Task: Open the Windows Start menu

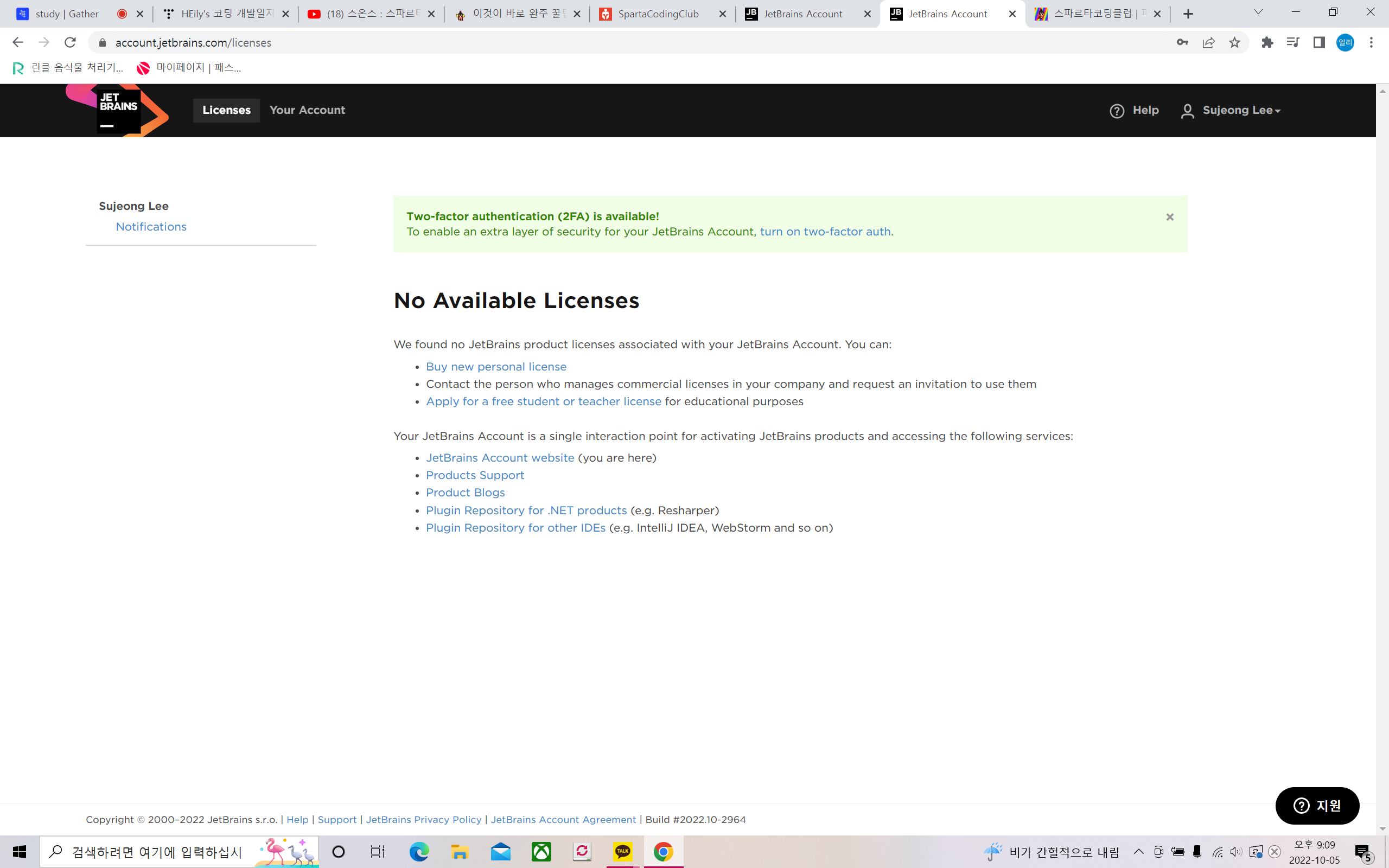Action: tap(20, 852)
